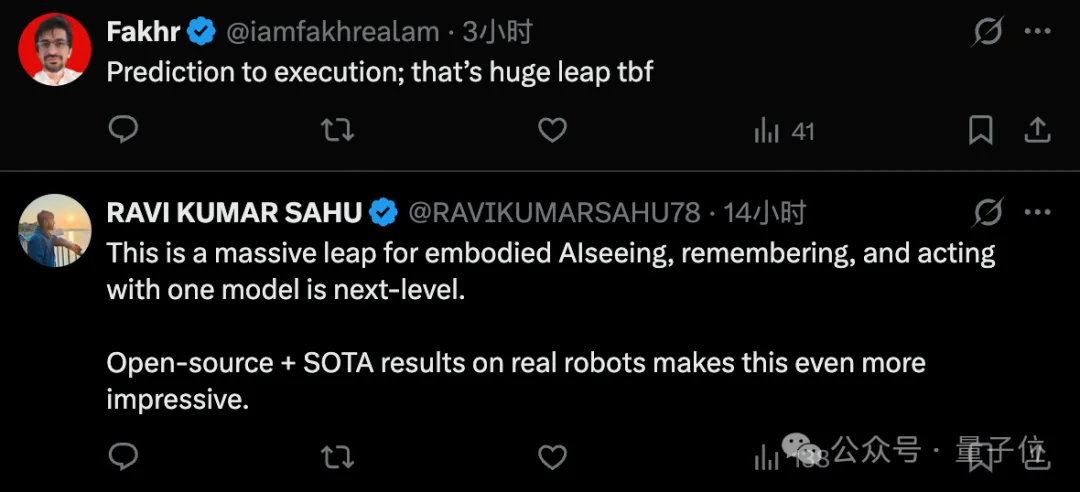Image resolution: width=1080 pixels, height=492 pixels.
Task: Click the 3小时 timestamp
Action: click(x=496, y=32)
